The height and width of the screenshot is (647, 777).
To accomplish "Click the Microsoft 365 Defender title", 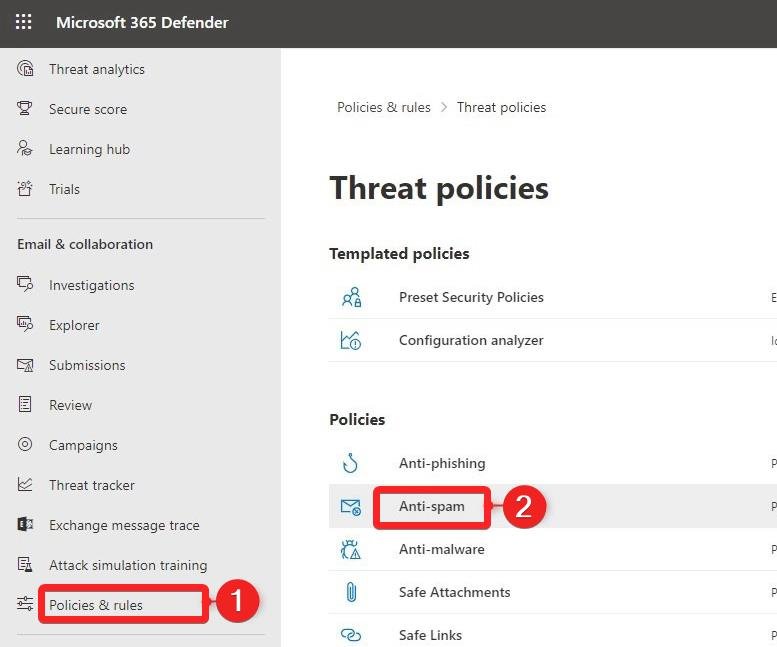I will pos(142,22).
